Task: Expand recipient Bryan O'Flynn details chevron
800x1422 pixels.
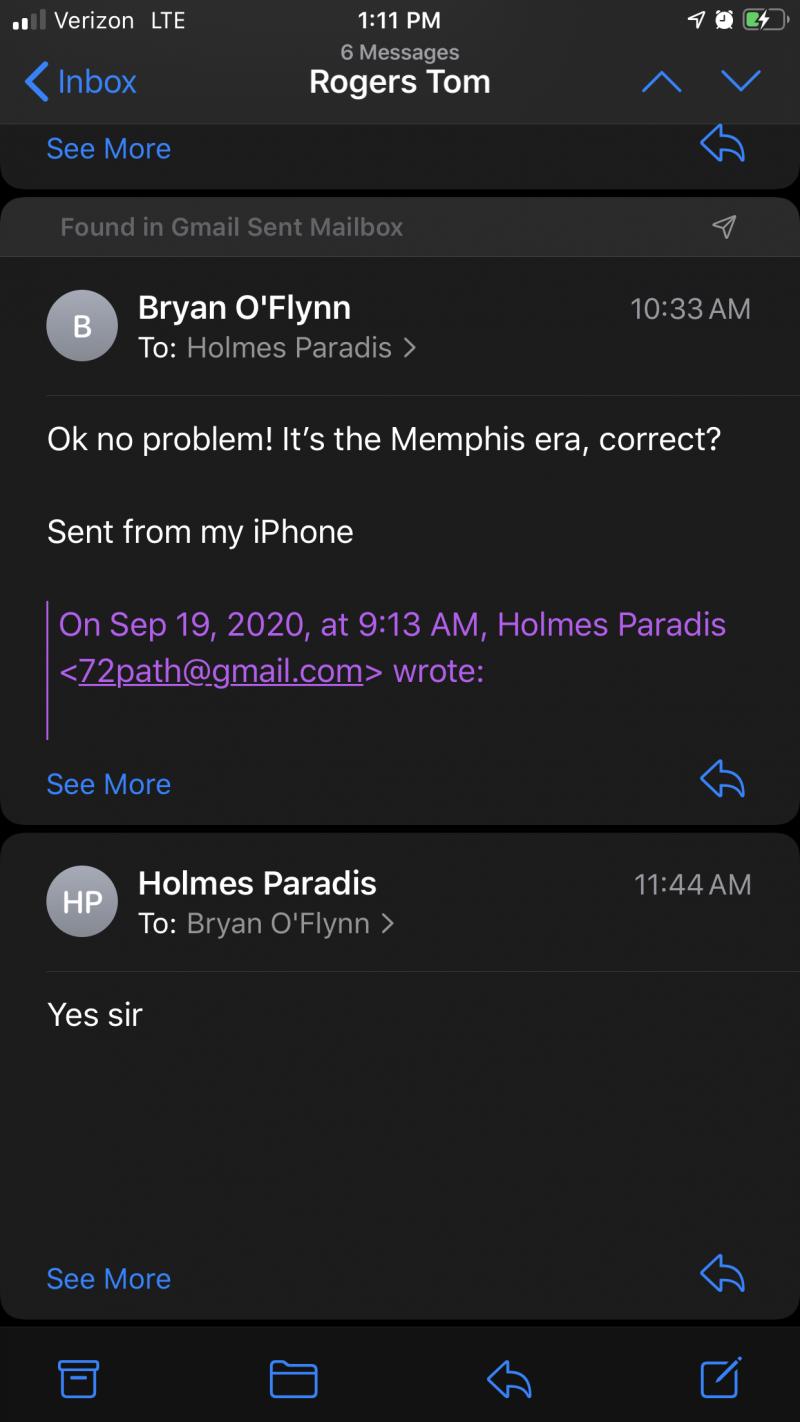Action: (x=388, y=923)
